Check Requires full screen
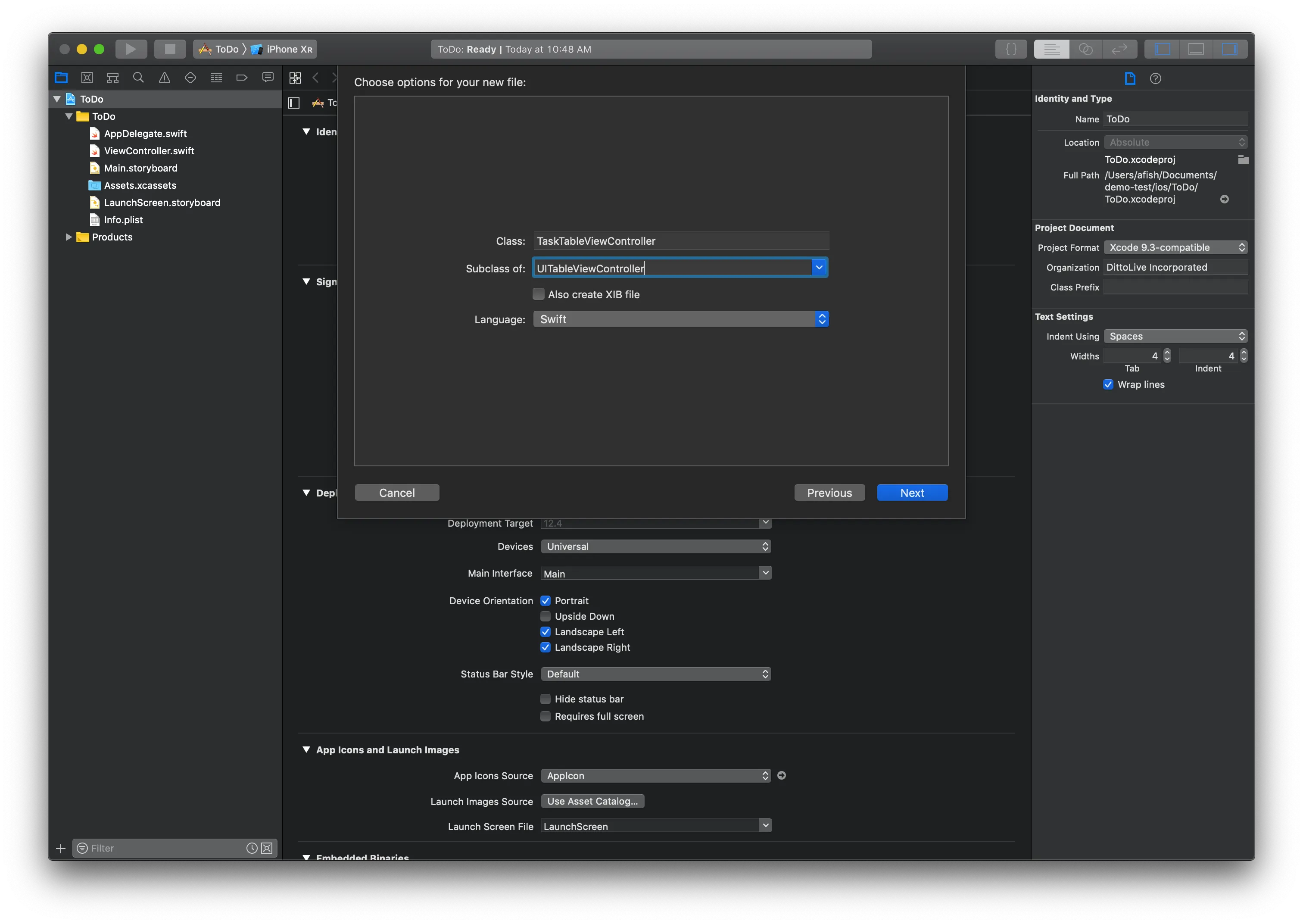Viewport: 1303px width, 924px height. [x=546, y=716]
